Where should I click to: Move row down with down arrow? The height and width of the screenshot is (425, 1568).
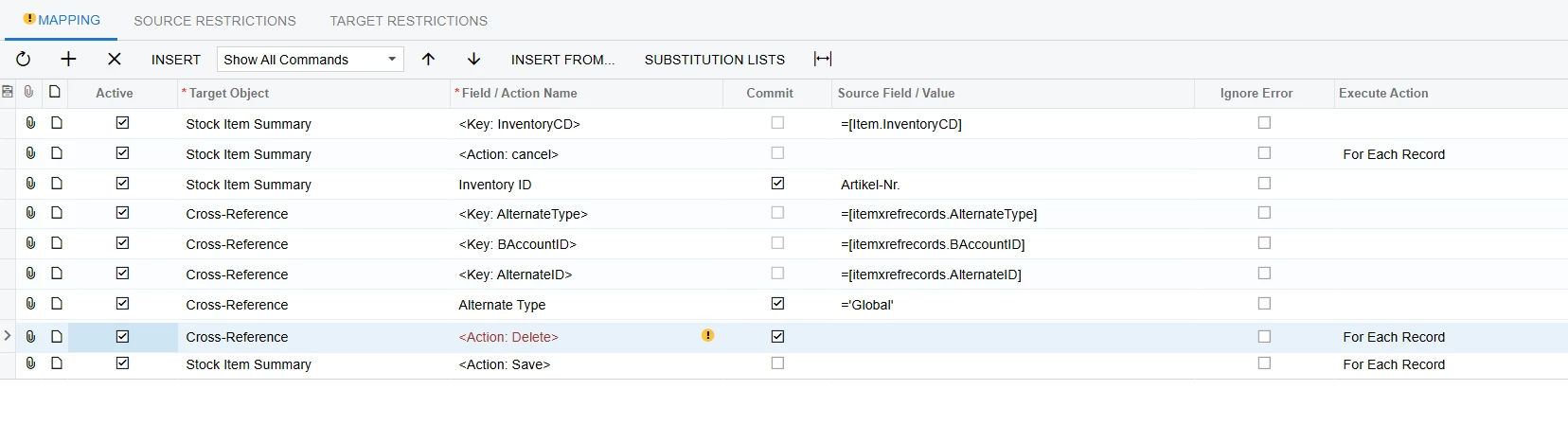474,59
